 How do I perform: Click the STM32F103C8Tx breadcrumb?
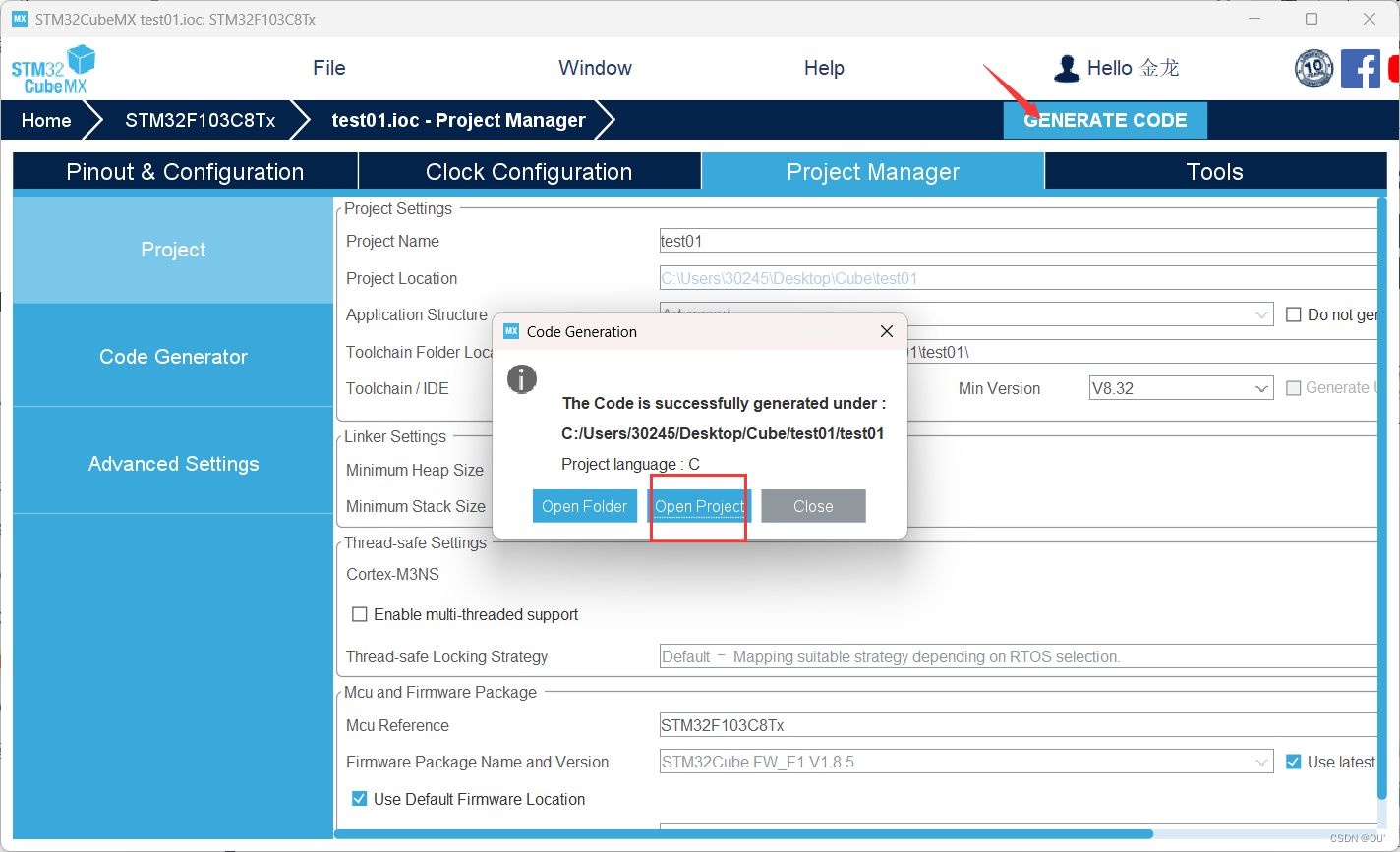click(x=201, y=120)
